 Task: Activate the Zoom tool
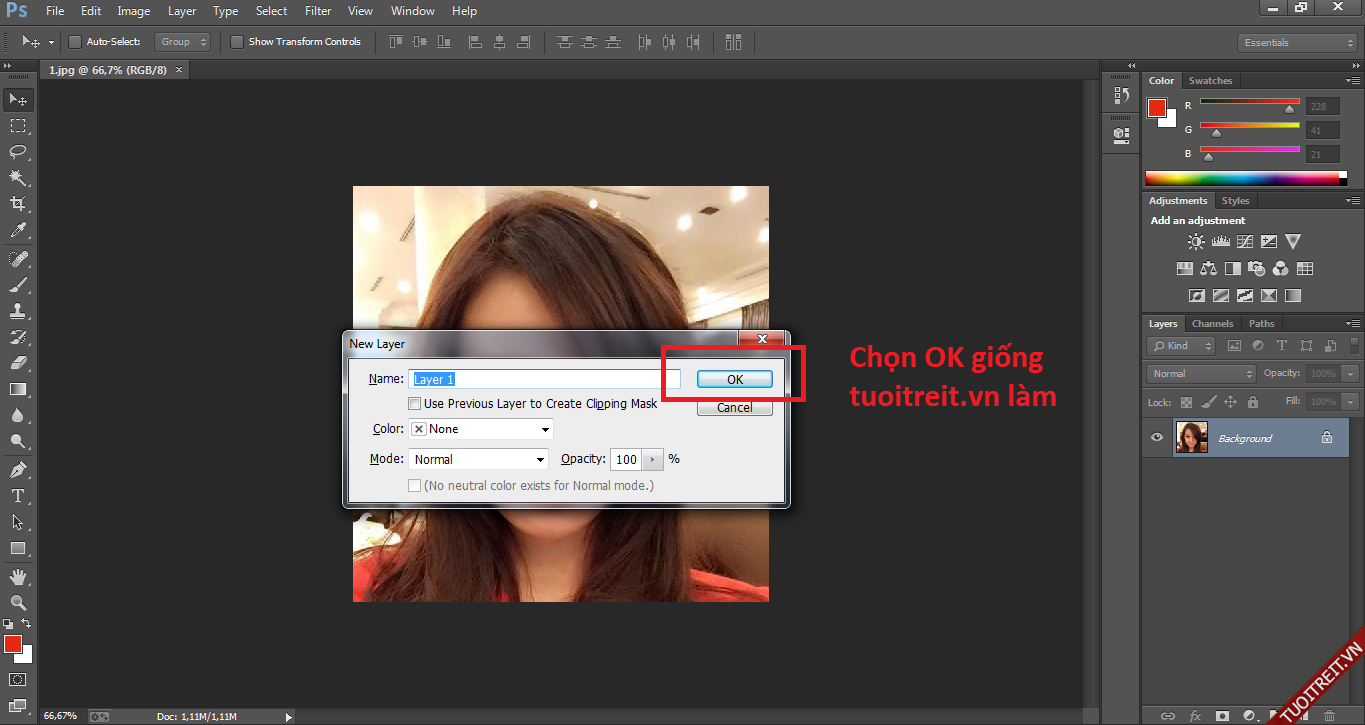(x=18, y=602)
